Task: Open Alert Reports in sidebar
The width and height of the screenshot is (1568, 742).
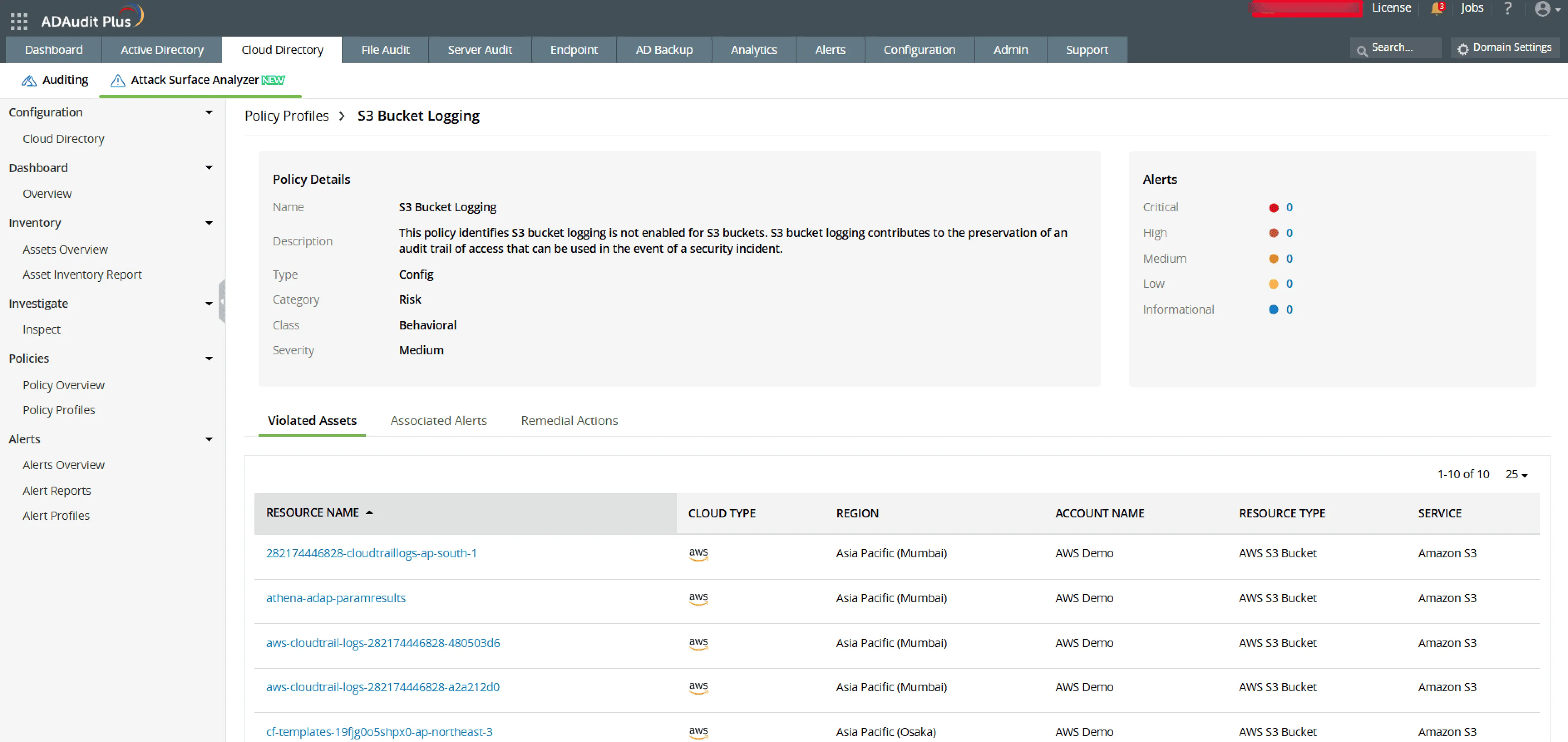Action: (x=57, y=491)
